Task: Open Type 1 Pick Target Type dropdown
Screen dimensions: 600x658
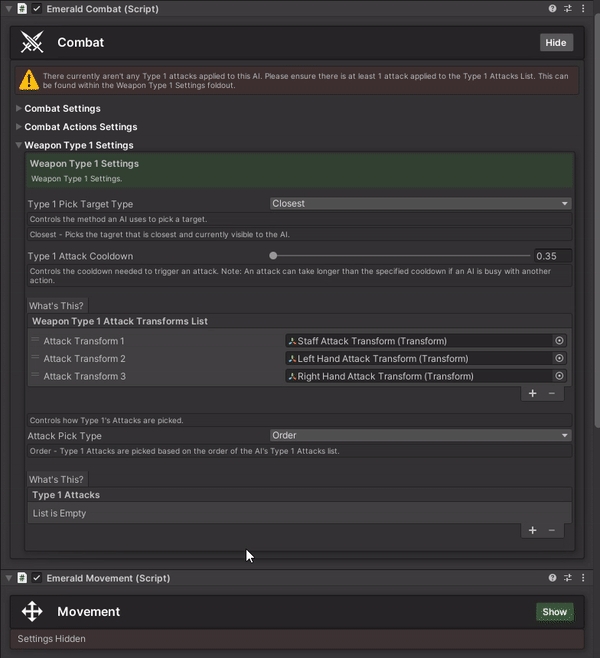Action: [420, 204]
